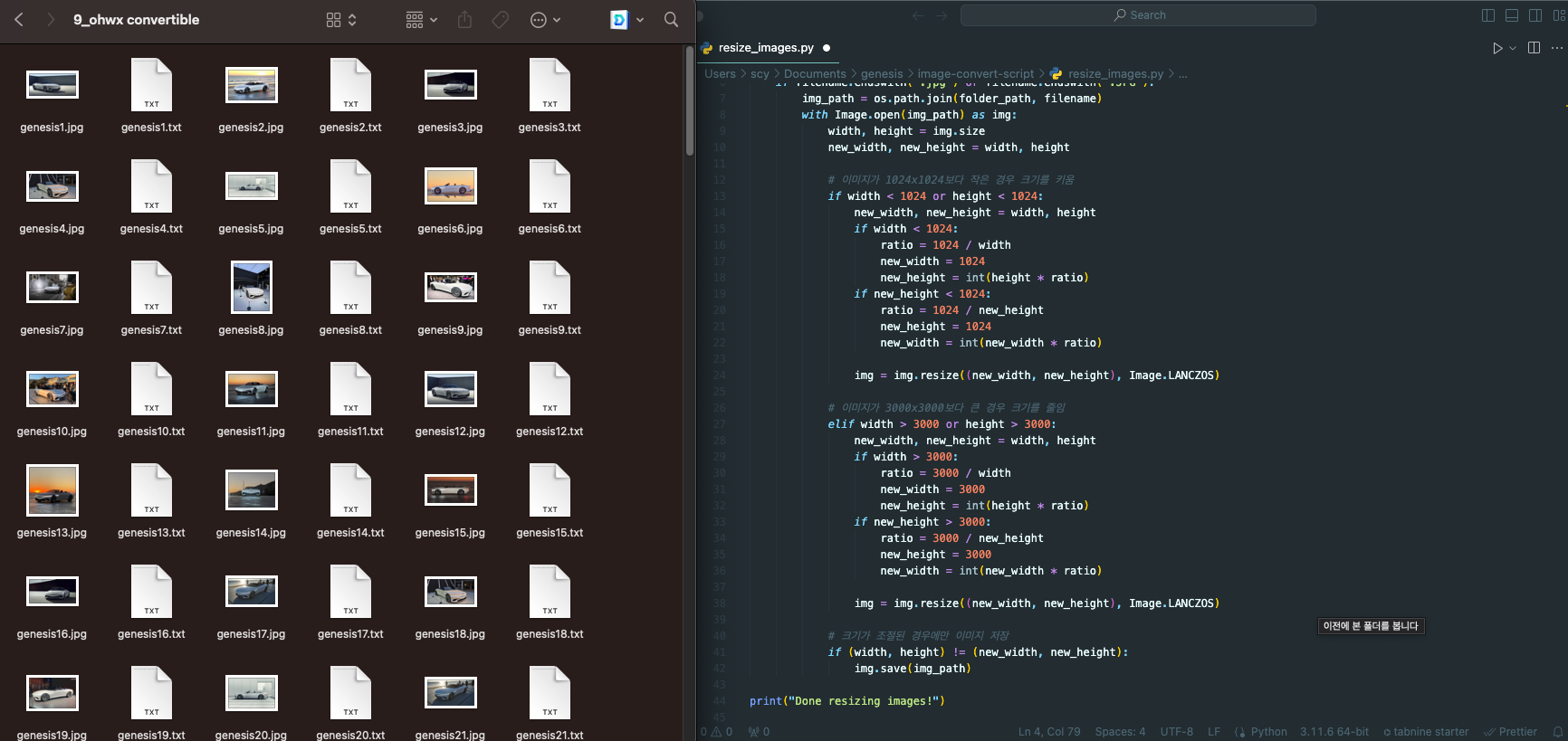This screenshot has height=741, width=1568.
Task: Select the resize_images.py editor tab
Action: point(766,48)
